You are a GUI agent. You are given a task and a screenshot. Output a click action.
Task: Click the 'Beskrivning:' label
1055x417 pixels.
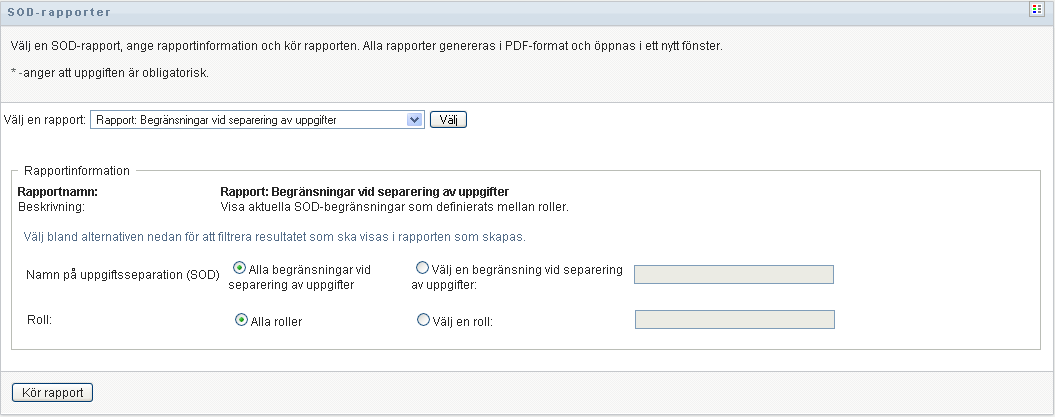click(52, 207)
